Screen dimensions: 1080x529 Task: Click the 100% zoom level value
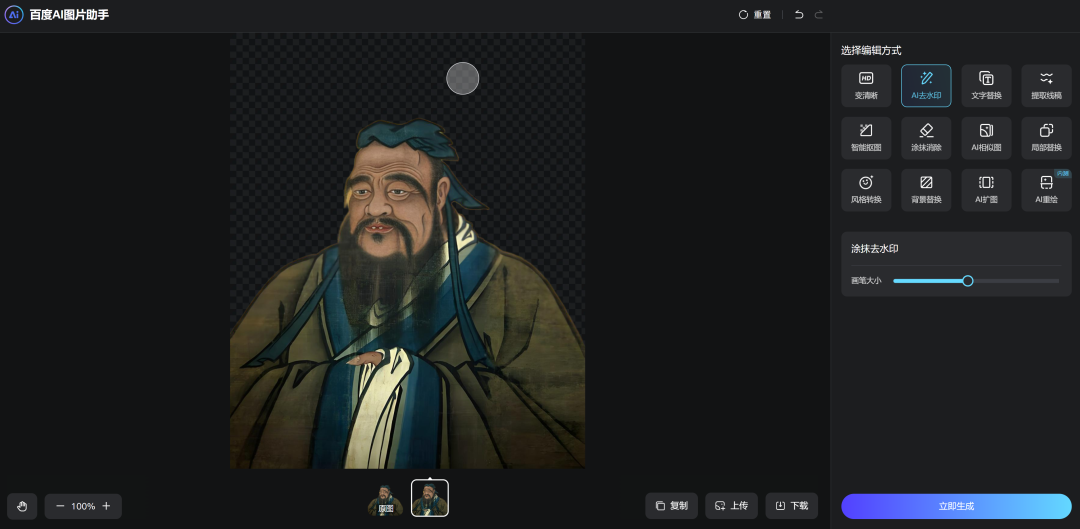(83, 506)
